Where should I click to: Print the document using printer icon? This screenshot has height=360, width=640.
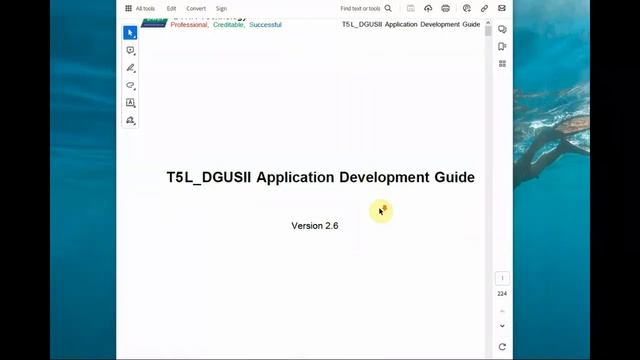click(445, 8)
